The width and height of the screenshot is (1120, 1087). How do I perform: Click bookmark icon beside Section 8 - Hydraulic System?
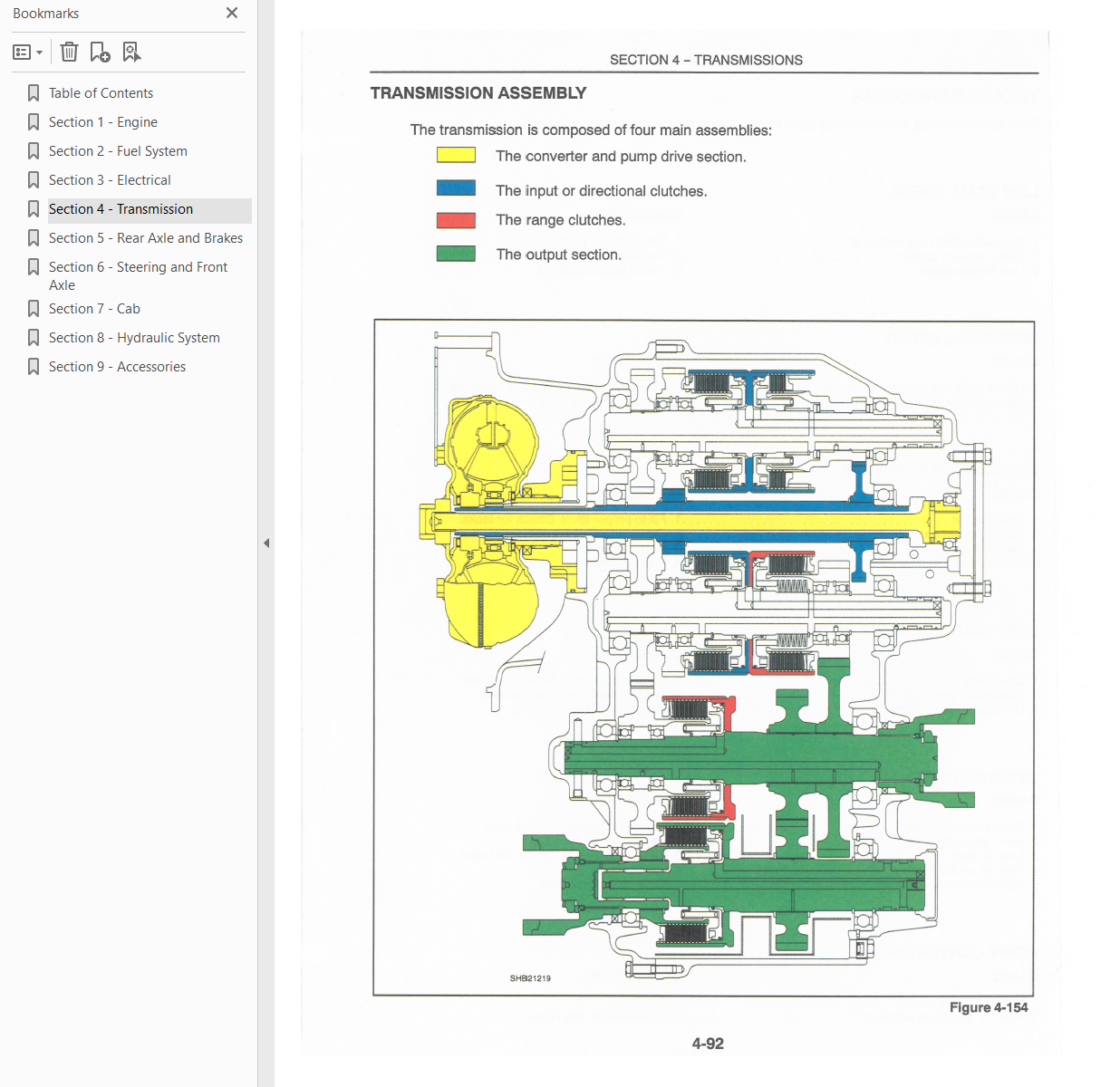[x=34, y=338]
